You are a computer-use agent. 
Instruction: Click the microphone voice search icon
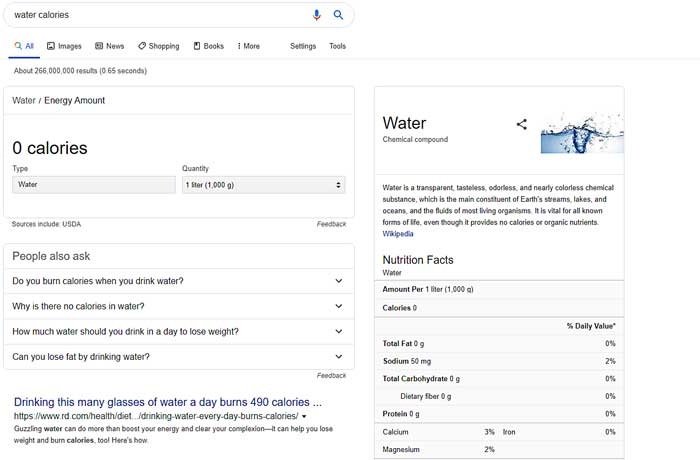coord(317,15)
